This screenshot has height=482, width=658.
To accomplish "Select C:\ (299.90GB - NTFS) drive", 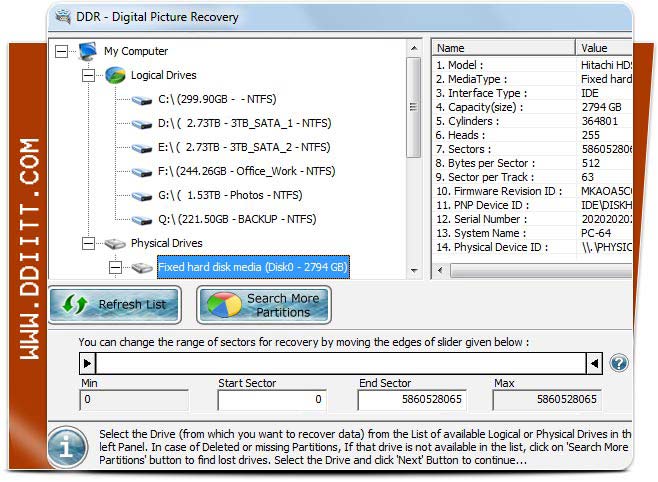I will point(217,99).
